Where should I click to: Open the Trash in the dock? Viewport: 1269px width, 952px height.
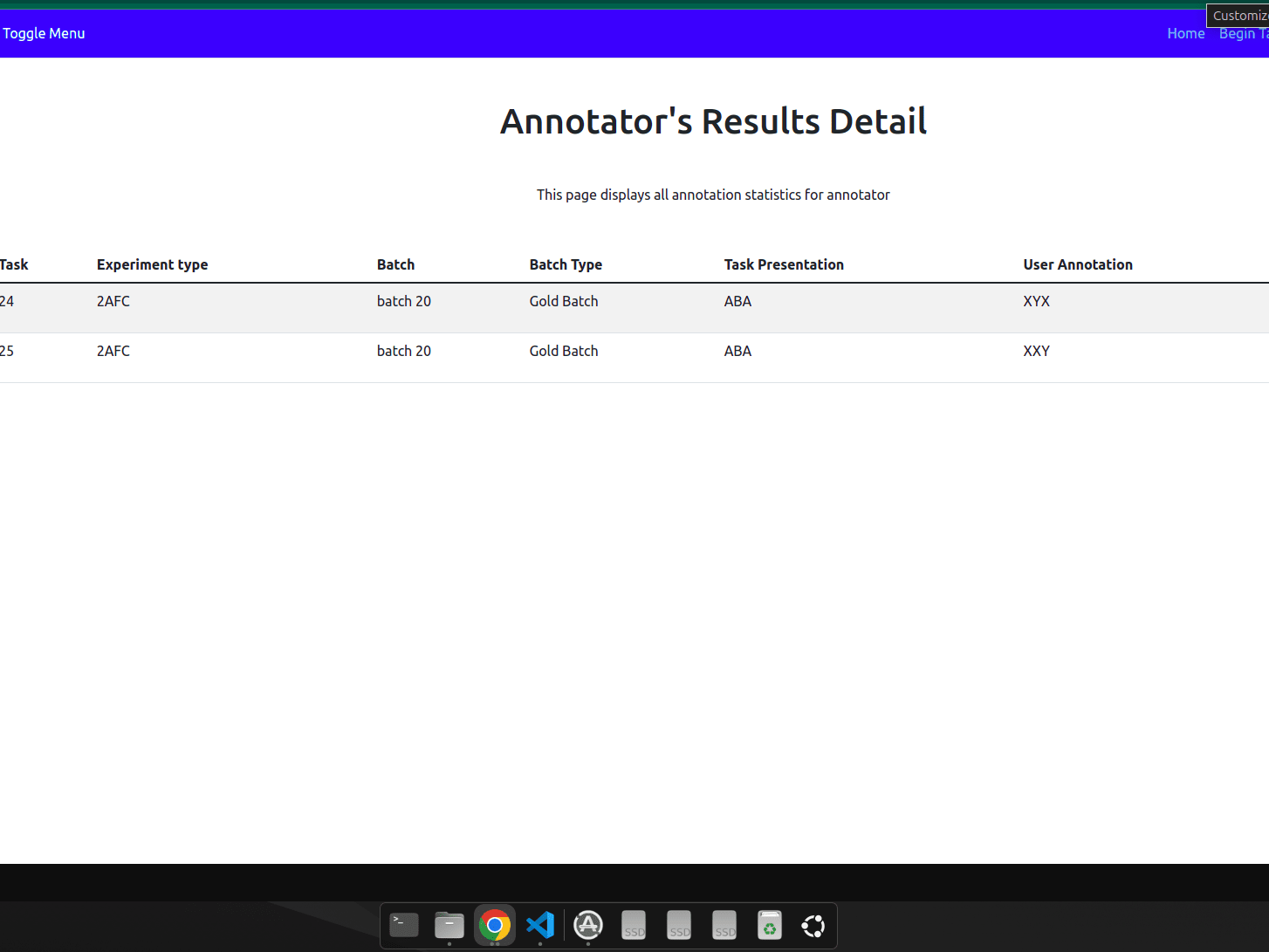pos(770,925)
